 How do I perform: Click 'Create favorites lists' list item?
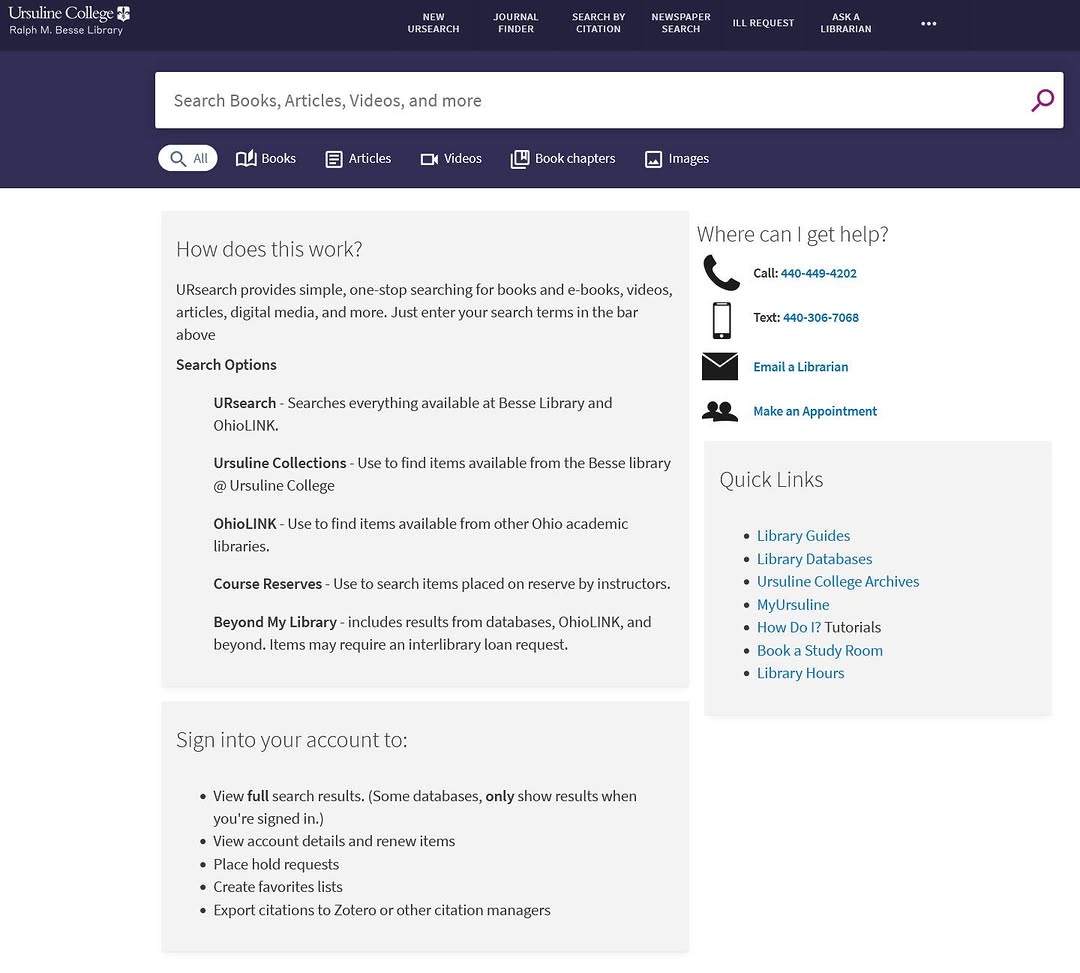[x=278, y=887]
